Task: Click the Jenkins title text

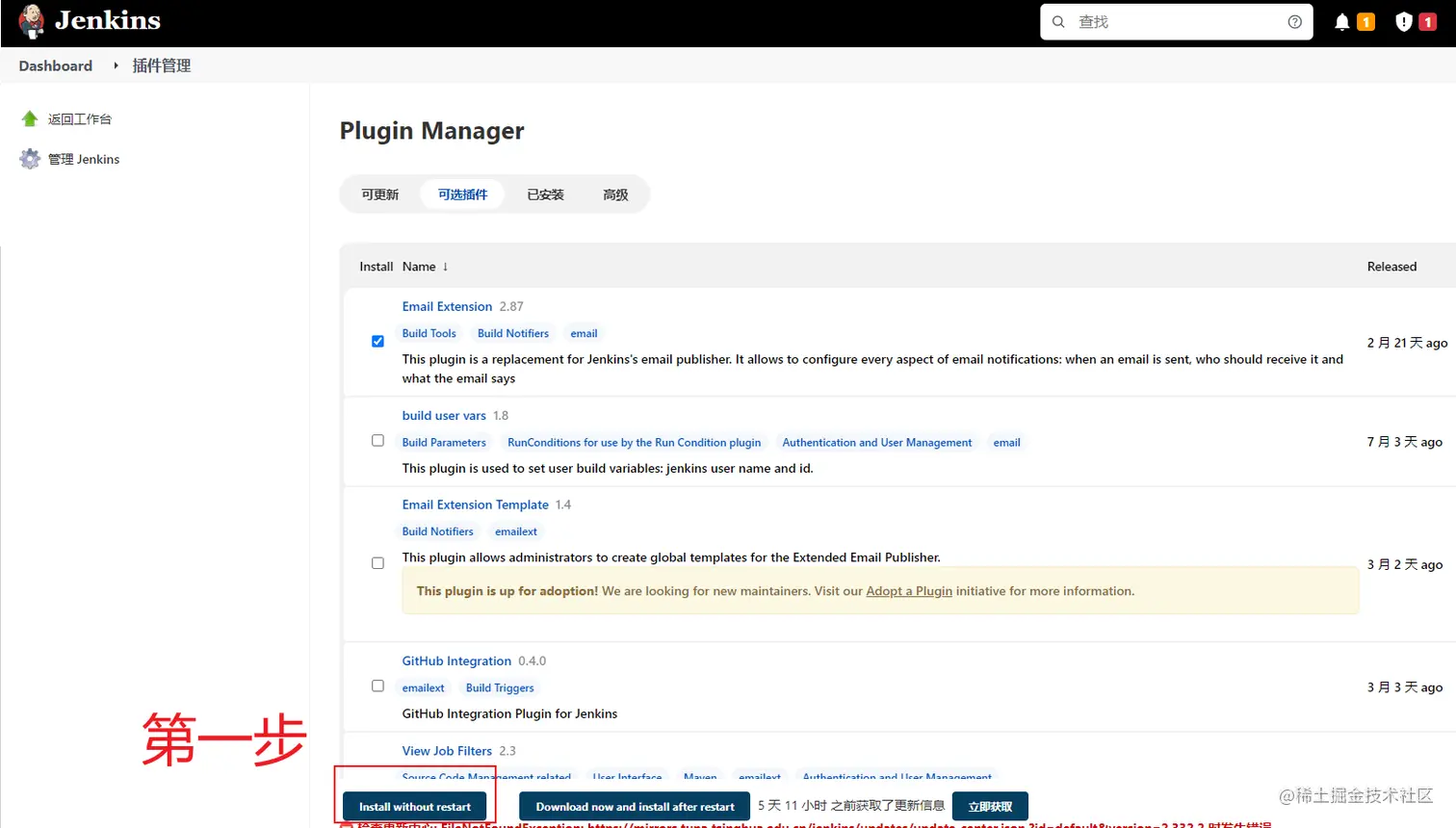Action: pyautogui.click(x=108, y=20)
